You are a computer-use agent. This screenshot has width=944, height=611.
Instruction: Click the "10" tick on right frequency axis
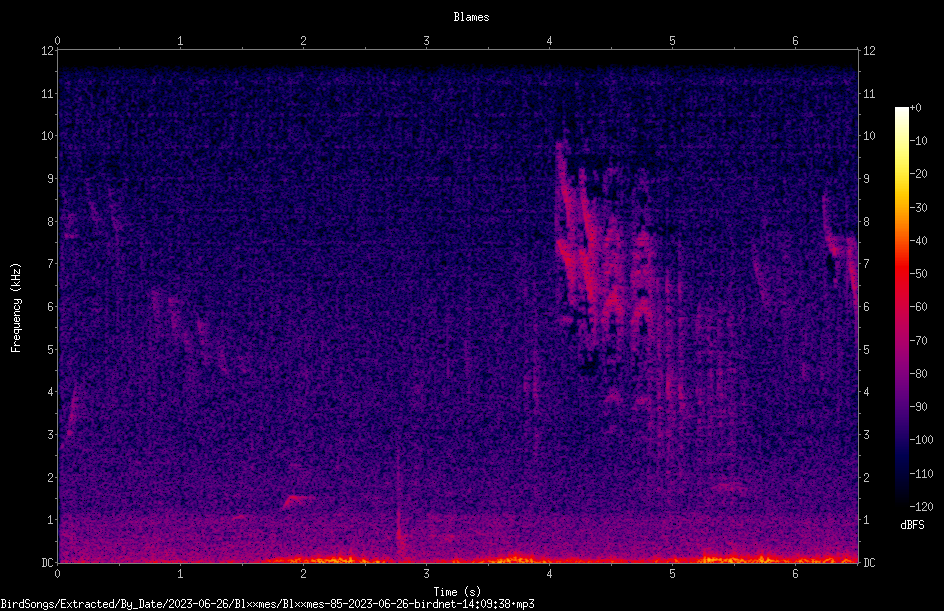pos(869,136)
